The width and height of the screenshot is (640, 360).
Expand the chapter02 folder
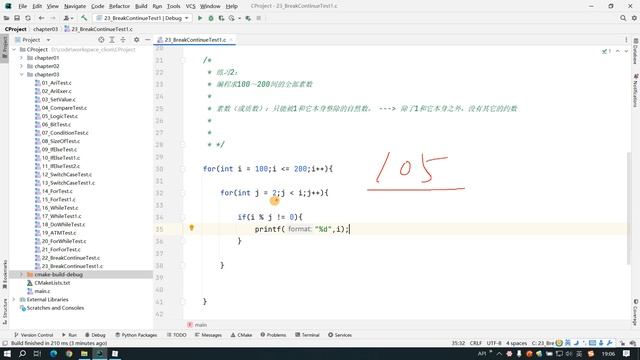coord(22,66)
